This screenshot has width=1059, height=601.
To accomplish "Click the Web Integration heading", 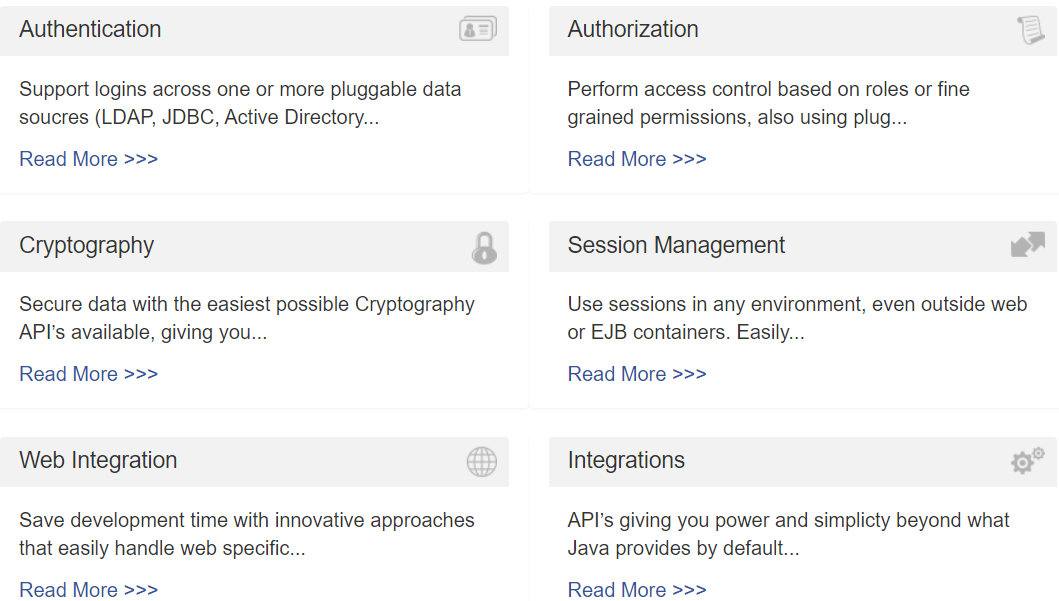I will [x=98, y=461].
